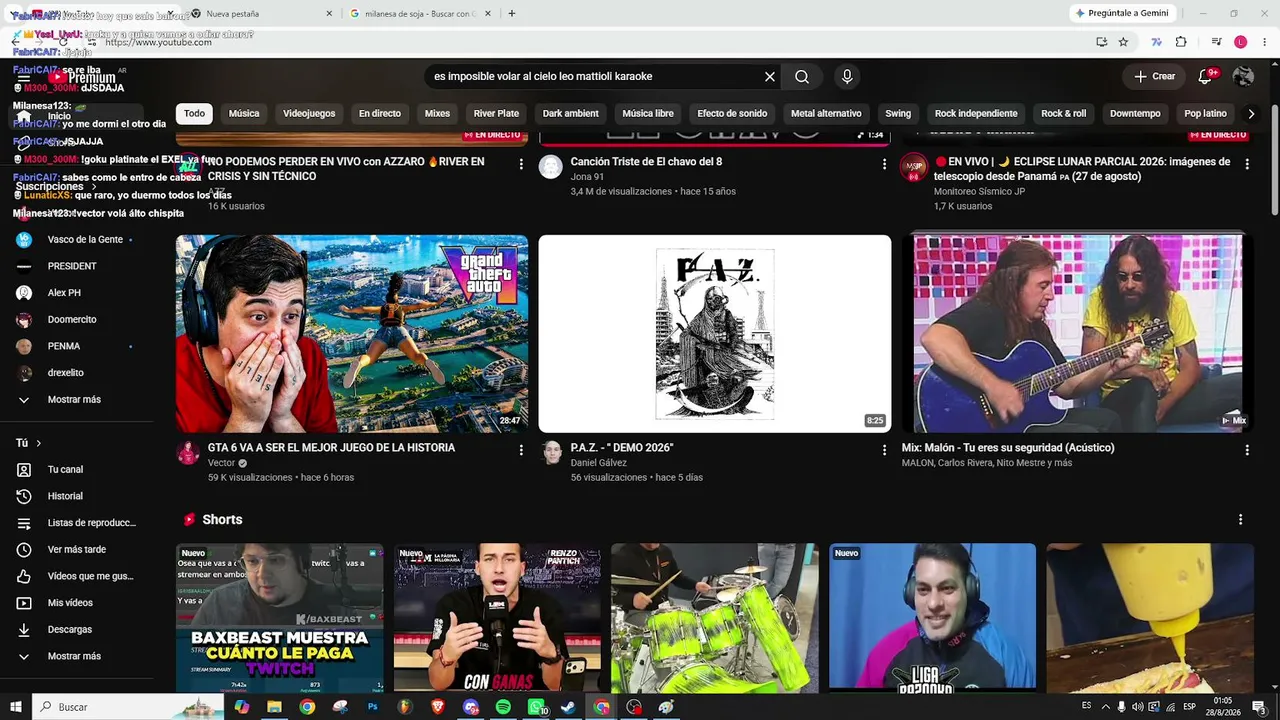Open the Shorts section options menu
Image resolution: width=1280 pixels, height=720 pixels.
1240,520
